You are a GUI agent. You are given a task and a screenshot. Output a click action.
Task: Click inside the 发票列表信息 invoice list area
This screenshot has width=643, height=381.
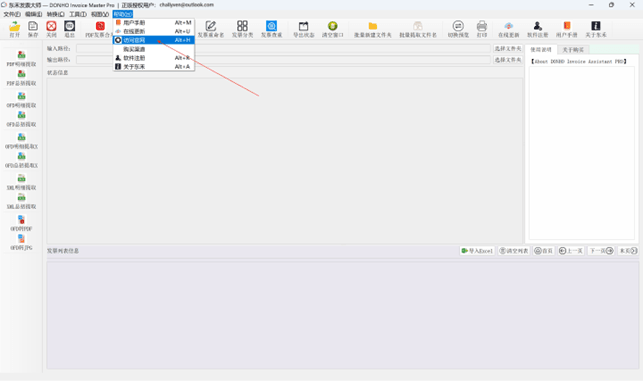point(342,315)
